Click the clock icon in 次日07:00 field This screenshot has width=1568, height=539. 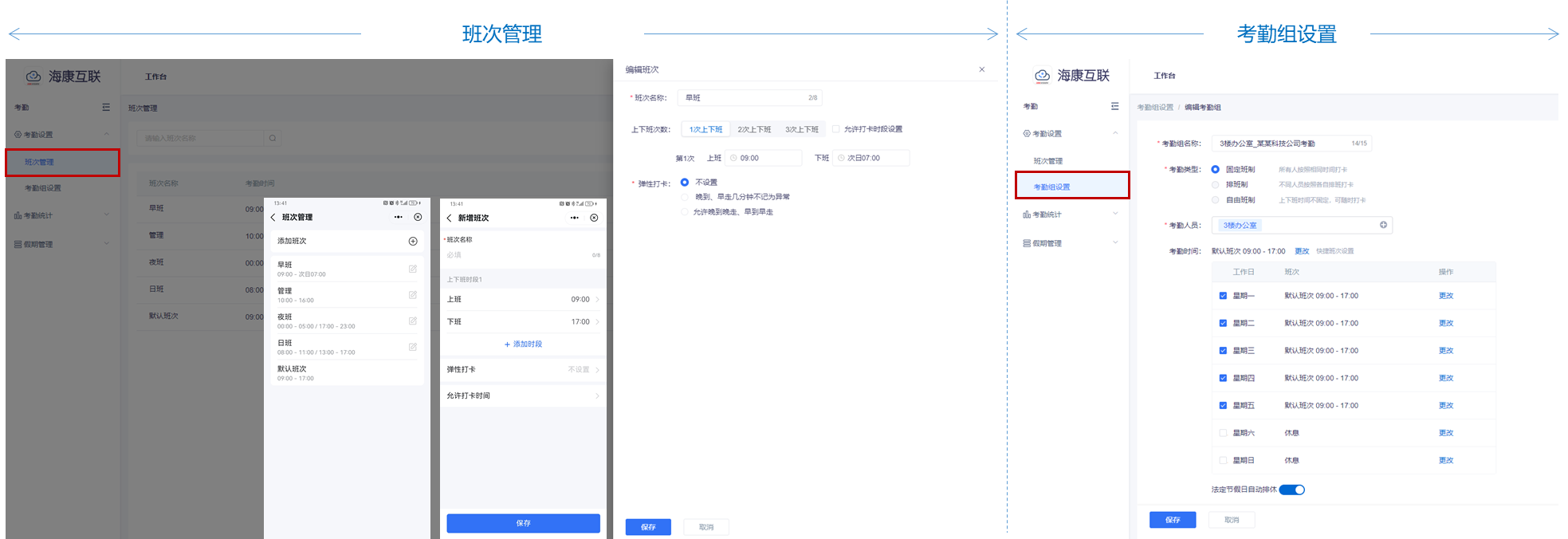point(841,158)
